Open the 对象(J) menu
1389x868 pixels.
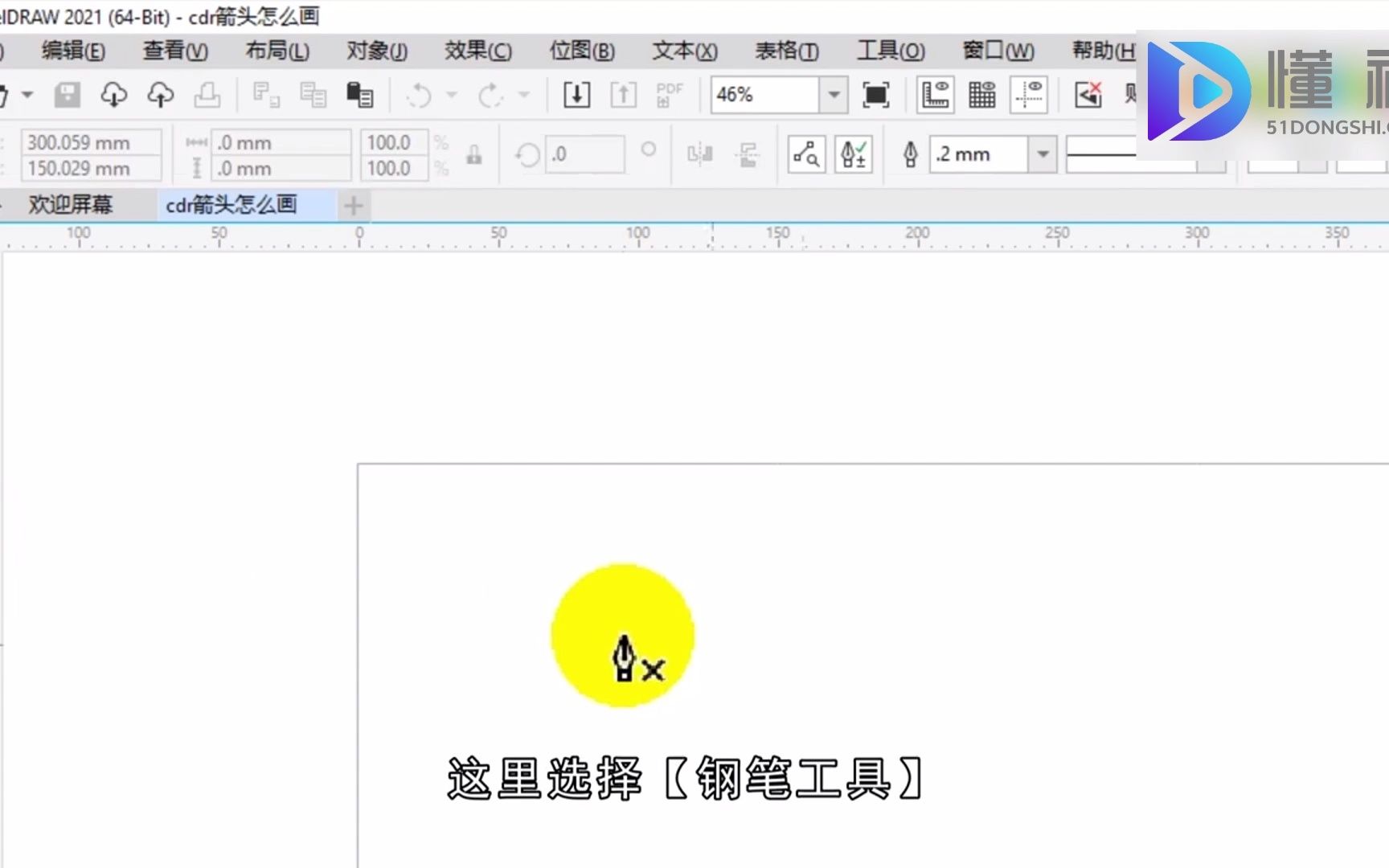[377, 51]
